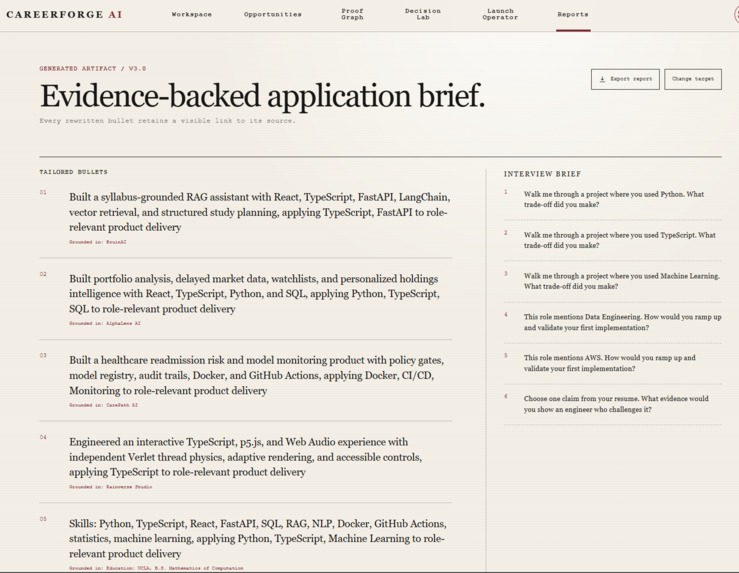The height and width of the screenshot is (573, 739).
Task: Click the Change target button
Action: click(693, 79)
